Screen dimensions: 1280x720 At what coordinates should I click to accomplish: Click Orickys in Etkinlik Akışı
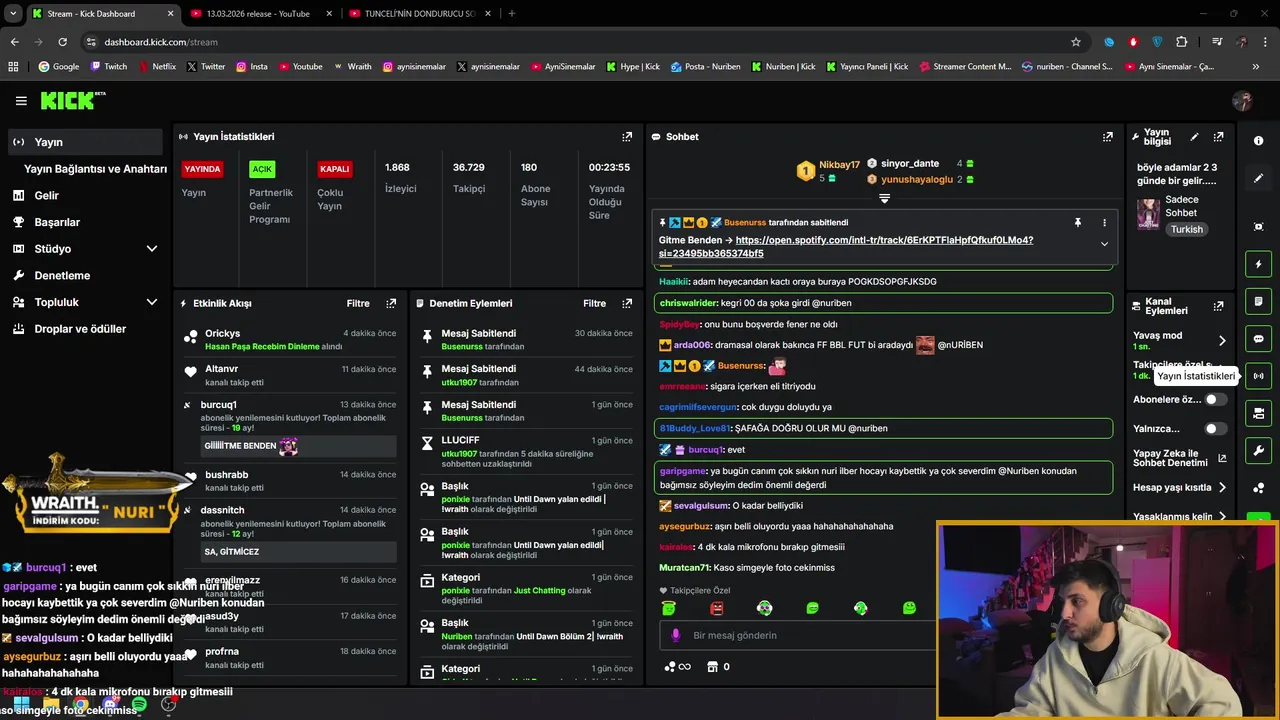pos(222,333)
